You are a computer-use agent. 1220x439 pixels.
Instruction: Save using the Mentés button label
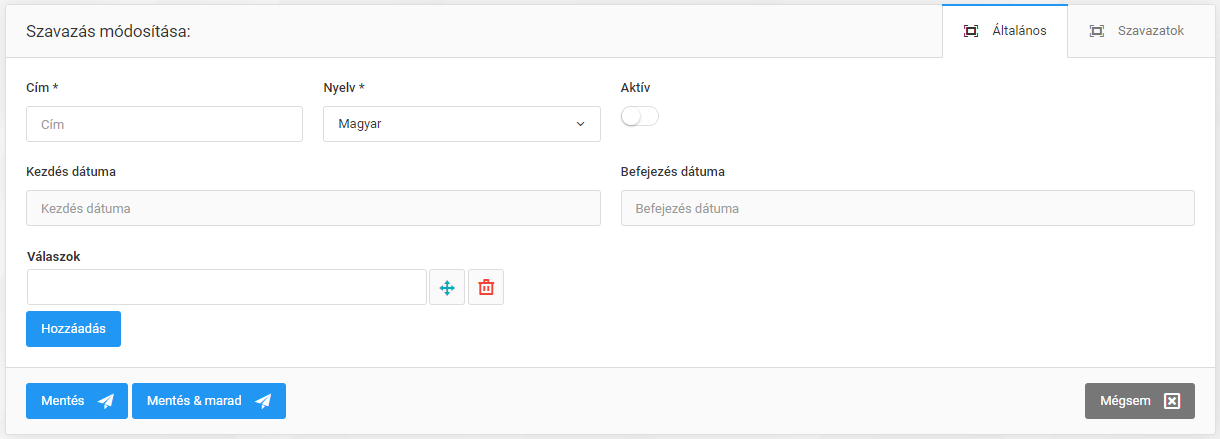(x=63, y=401)
